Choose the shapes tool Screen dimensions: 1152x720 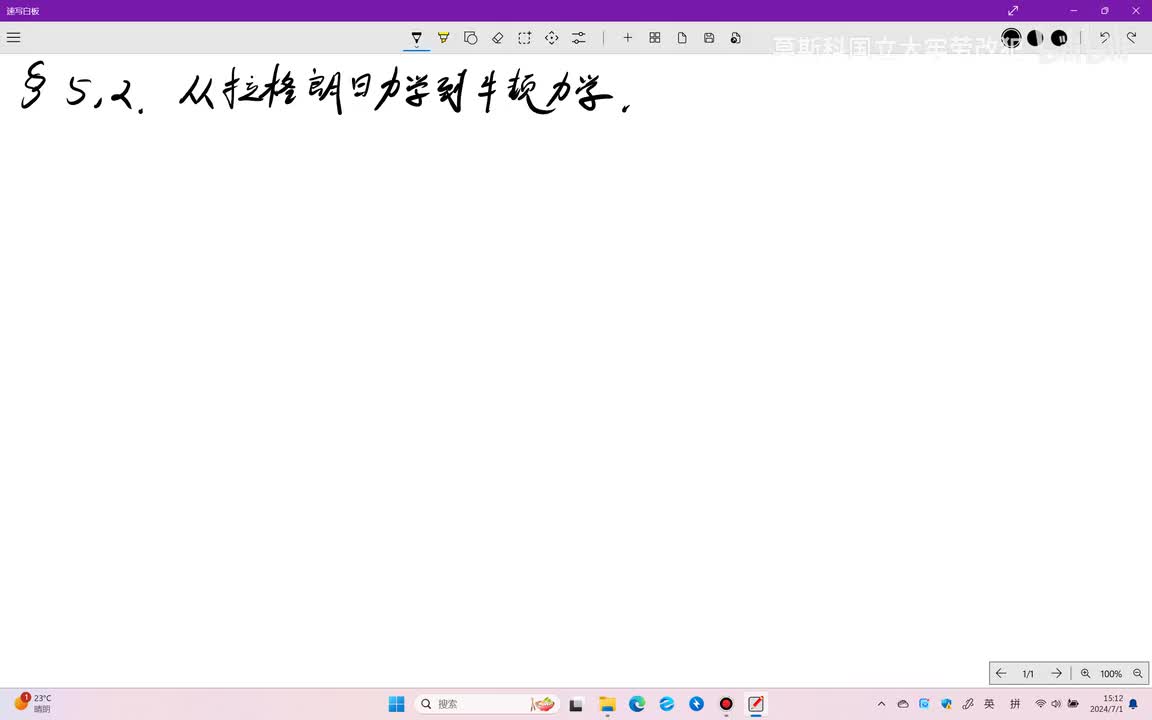[471, 37]
